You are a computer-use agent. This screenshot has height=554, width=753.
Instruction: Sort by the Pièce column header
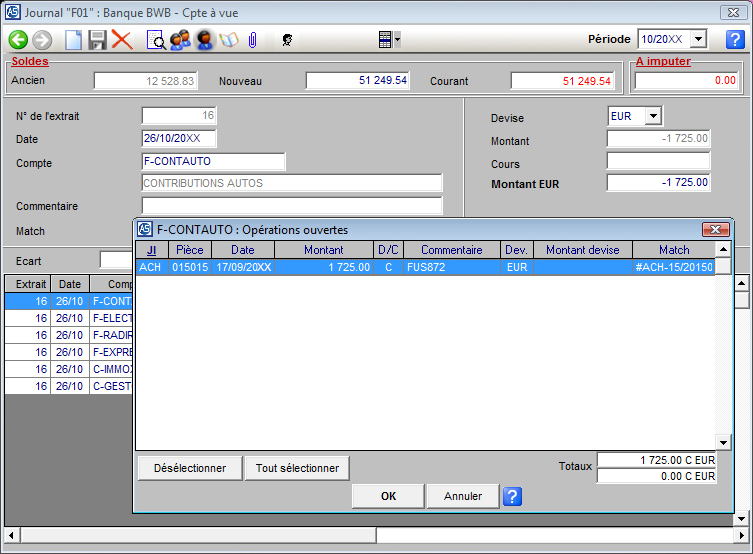(x=189, y=250)
